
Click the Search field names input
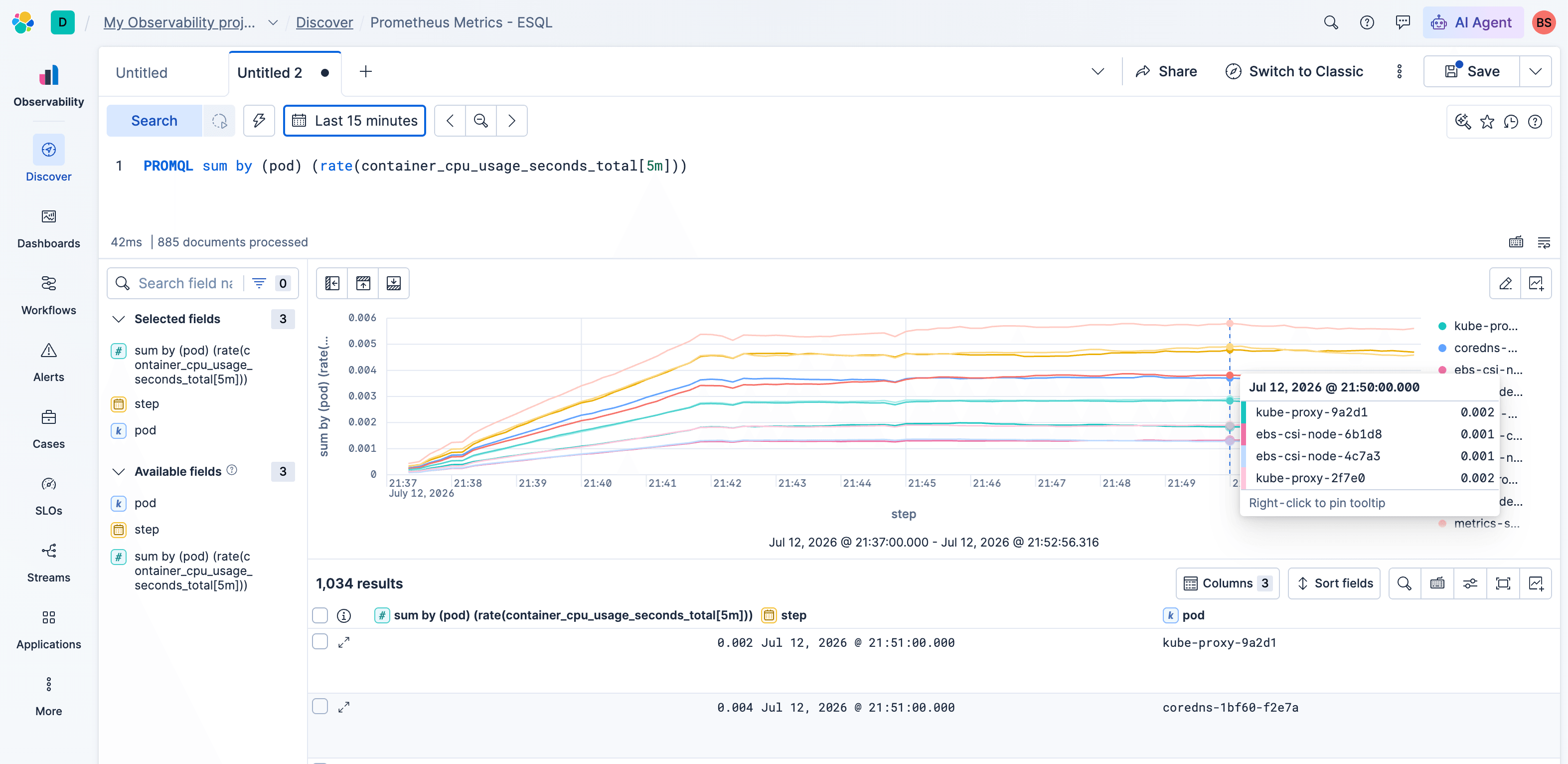(185, 283)
